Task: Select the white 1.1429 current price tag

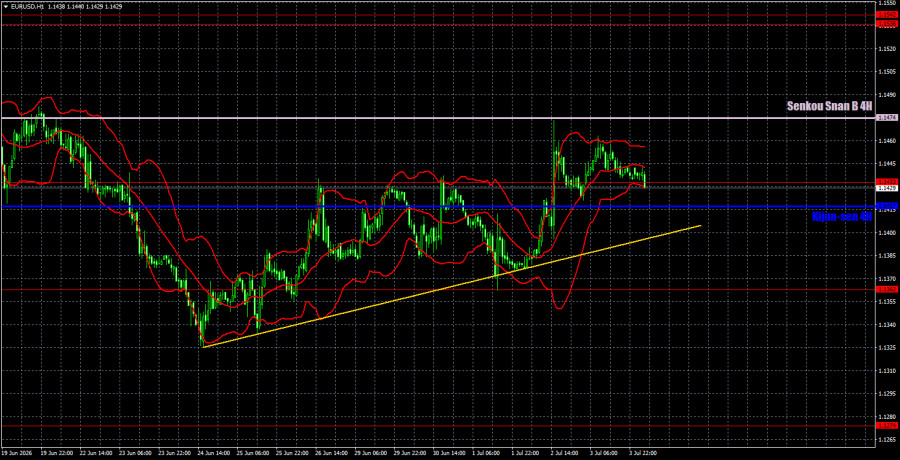Action: (x=885, y=188)
